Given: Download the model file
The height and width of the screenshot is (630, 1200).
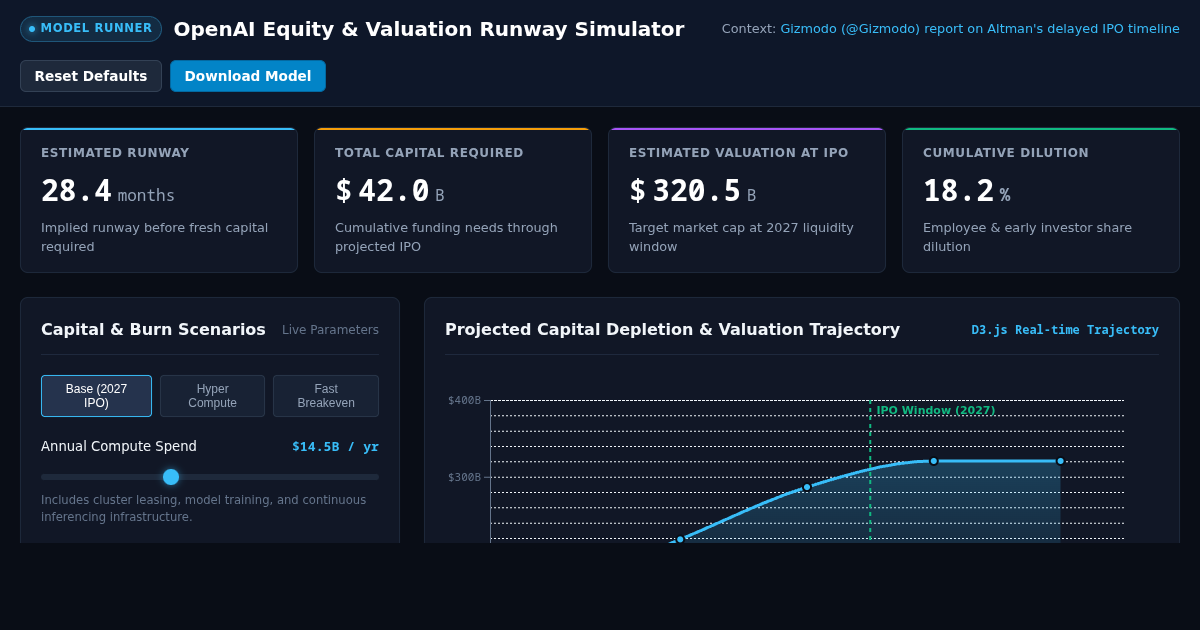Looking at the screenshot, I should 248,76.
